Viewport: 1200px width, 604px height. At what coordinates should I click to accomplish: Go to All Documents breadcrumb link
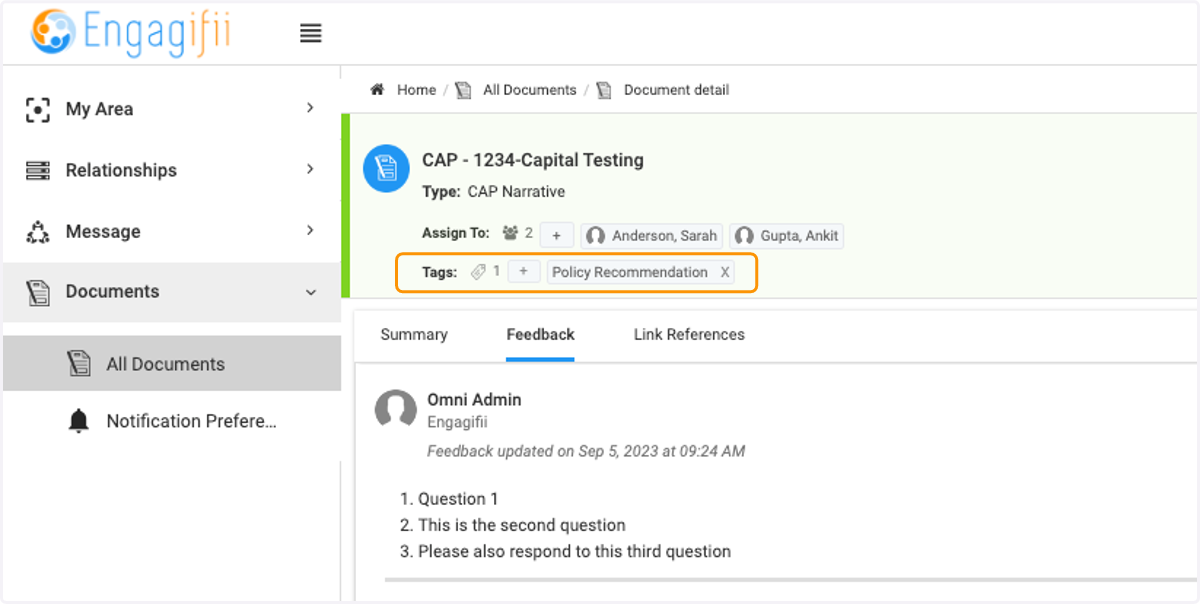[x=530, y=90]
